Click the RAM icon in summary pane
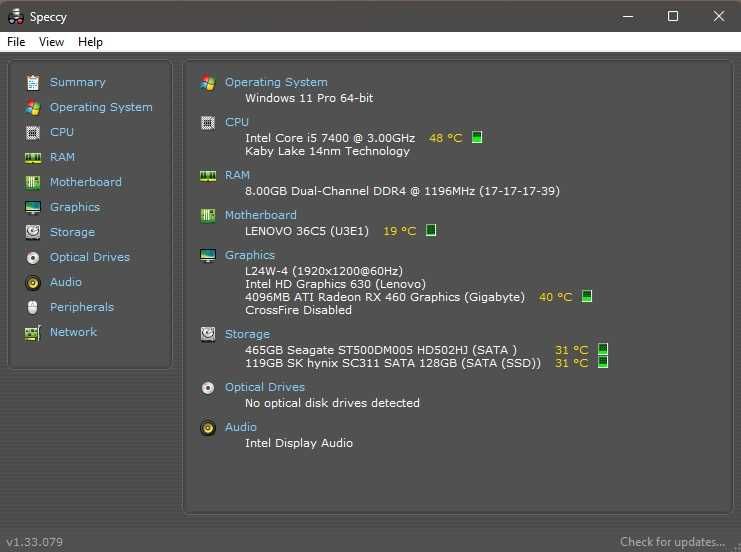 (x=207, y=176)
